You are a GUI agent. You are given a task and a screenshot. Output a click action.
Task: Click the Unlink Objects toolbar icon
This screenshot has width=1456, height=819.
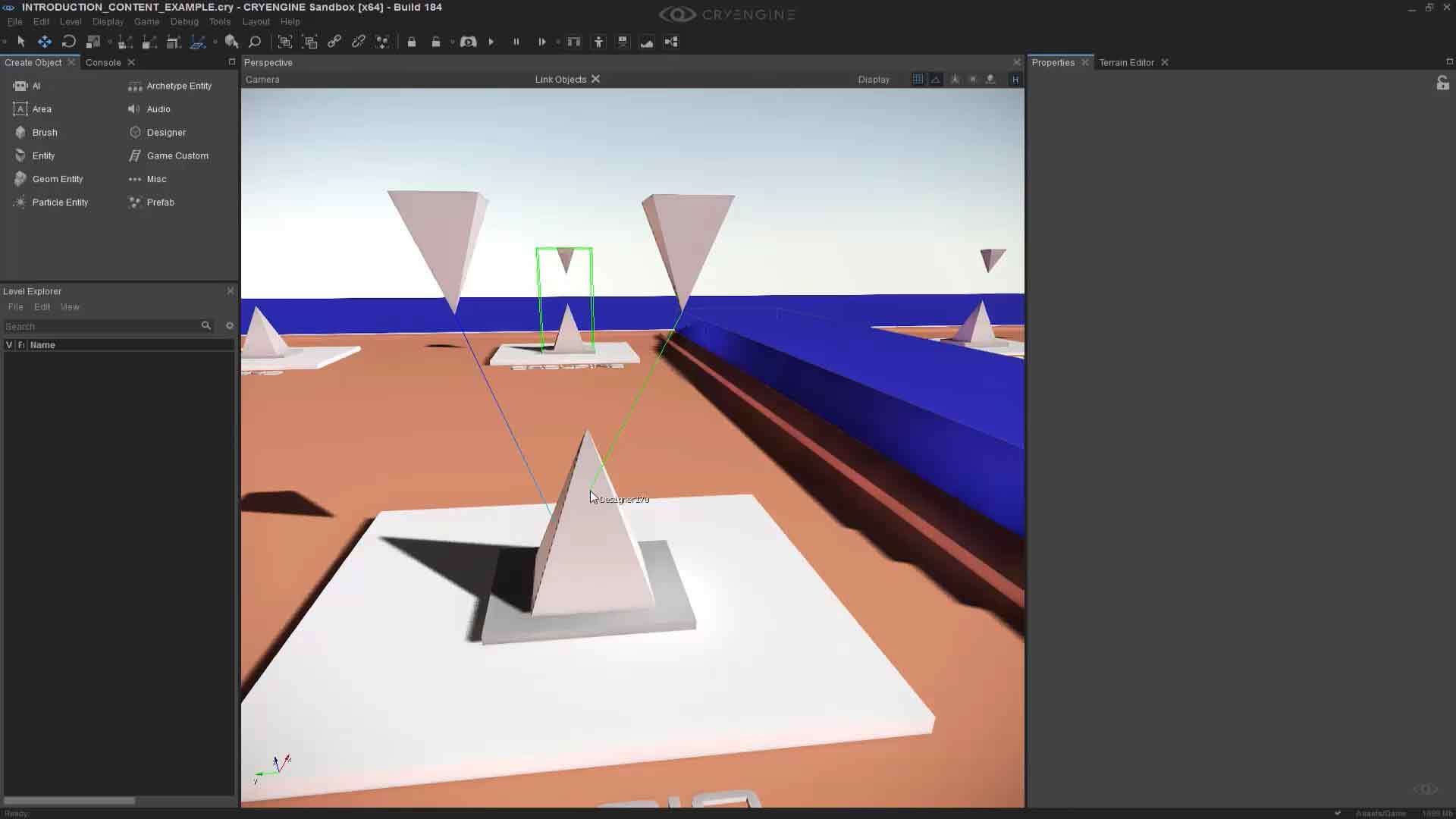[x=359, y=42]
